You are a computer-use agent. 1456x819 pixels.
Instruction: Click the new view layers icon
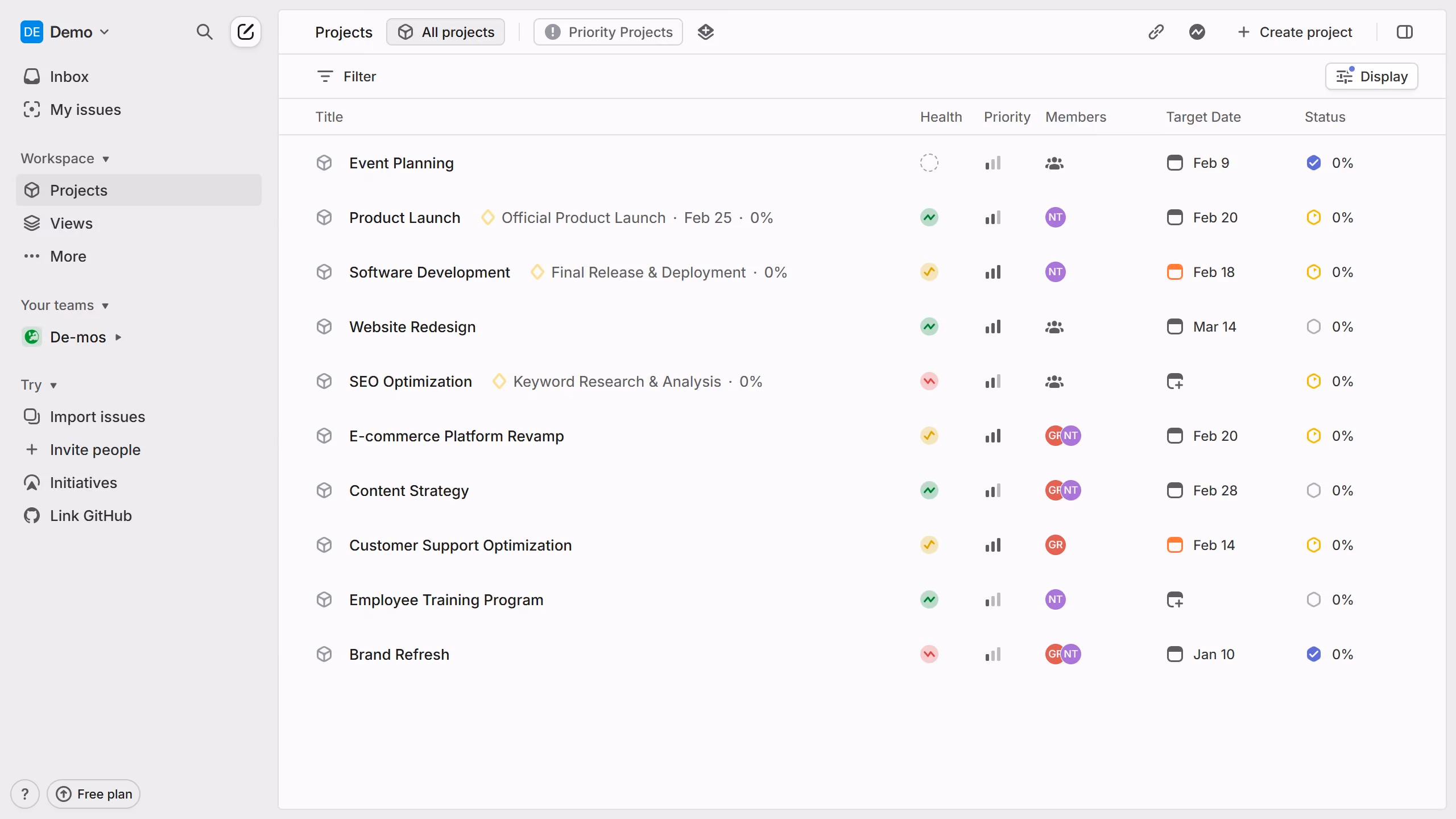(x=705, y=32)
